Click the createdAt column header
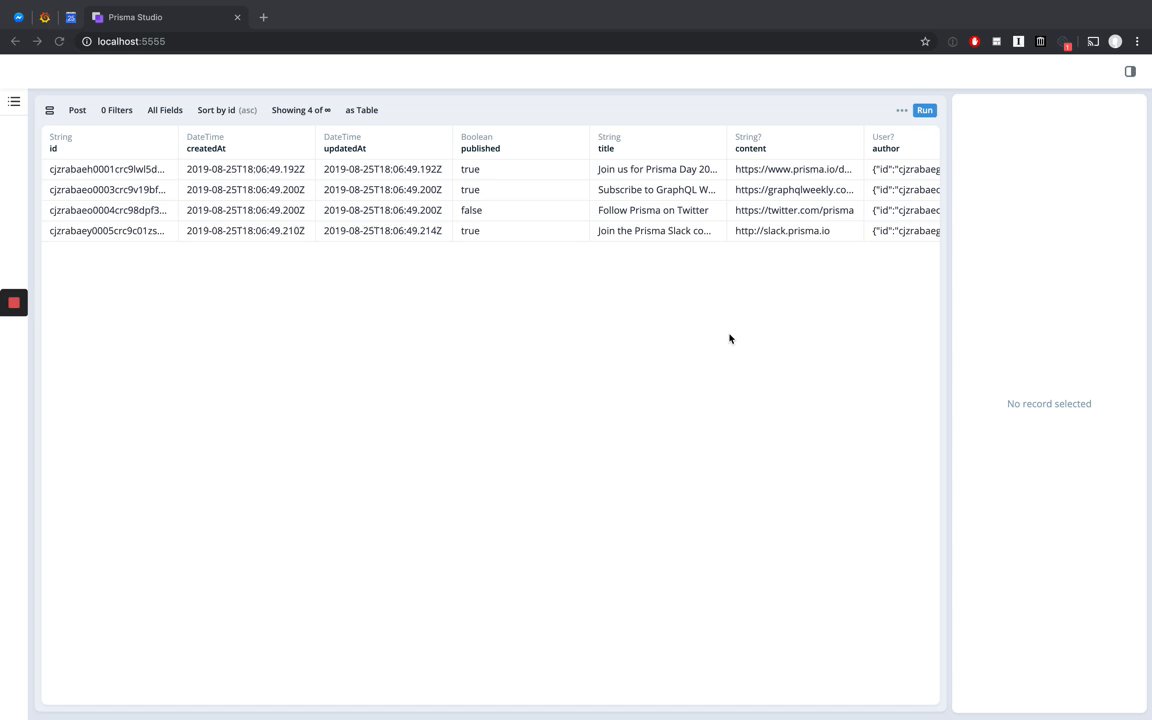The image size is (1152, 720). tap(247, 143)
